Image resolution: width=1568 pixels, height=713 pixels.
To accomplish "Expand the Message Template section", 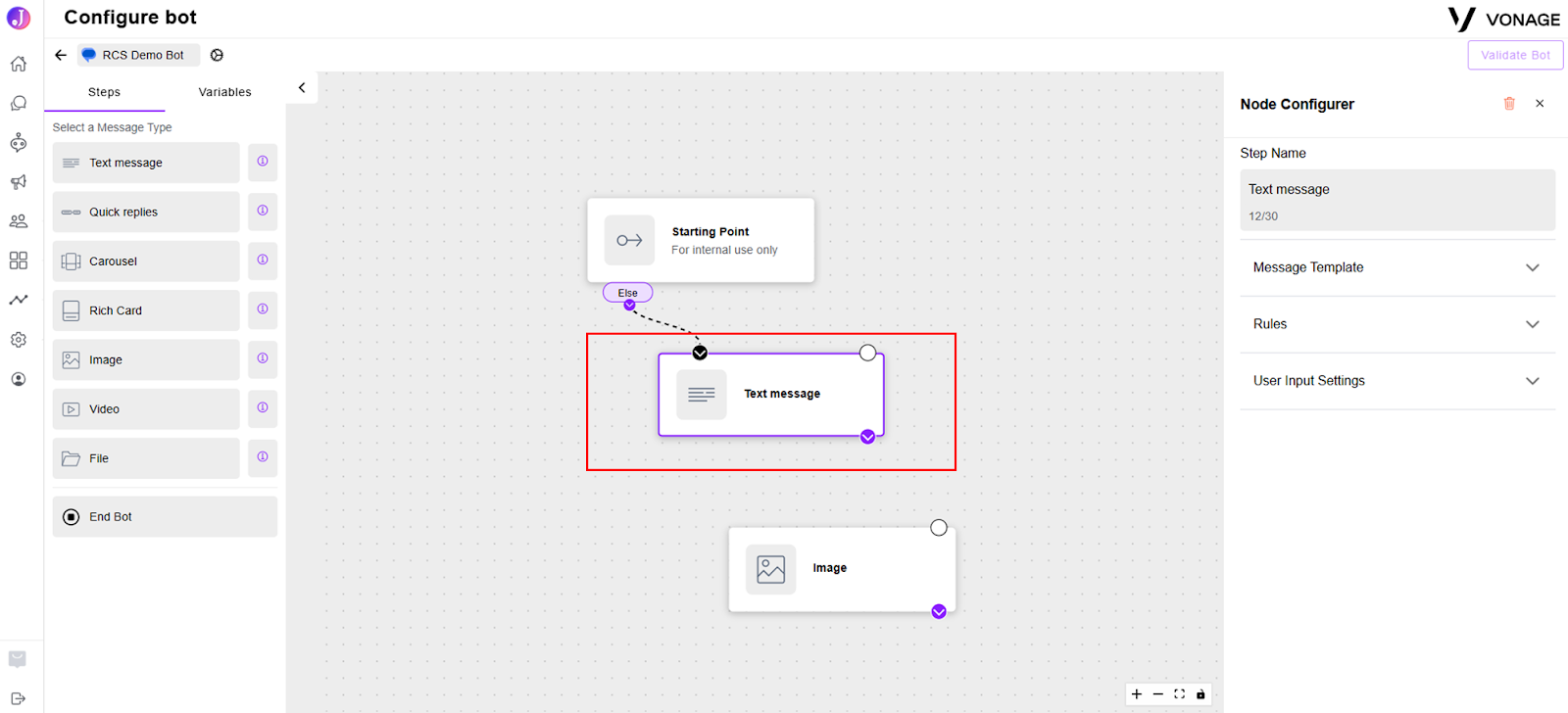I will point(1397,267).
